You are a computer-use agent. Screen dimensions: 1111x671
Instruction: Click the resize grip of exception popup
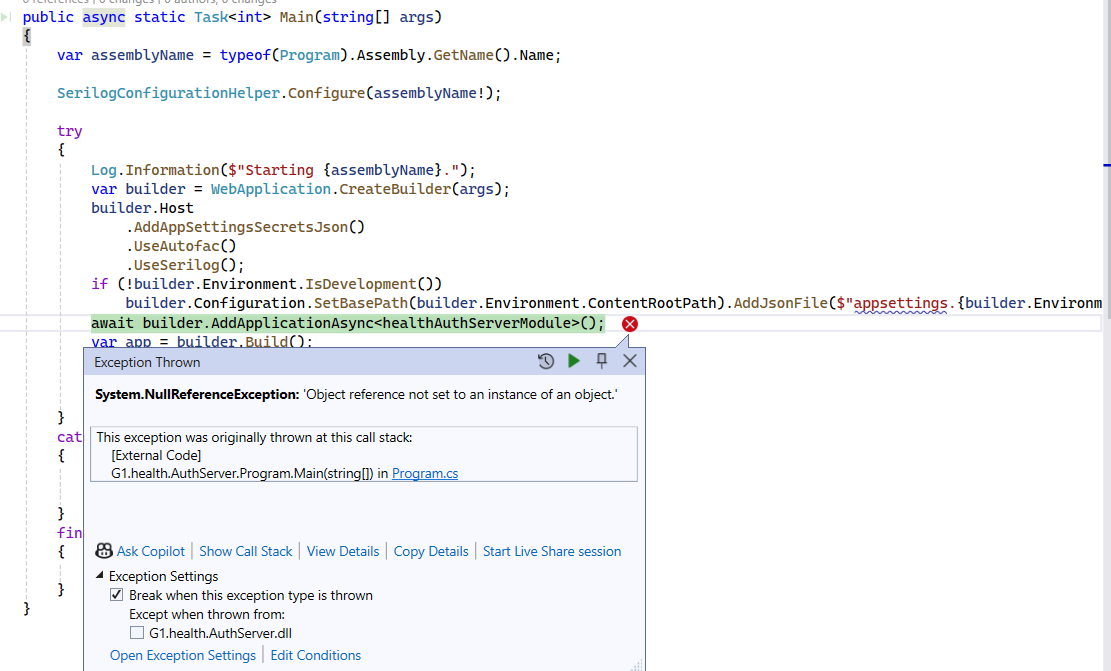coord(638,664)
